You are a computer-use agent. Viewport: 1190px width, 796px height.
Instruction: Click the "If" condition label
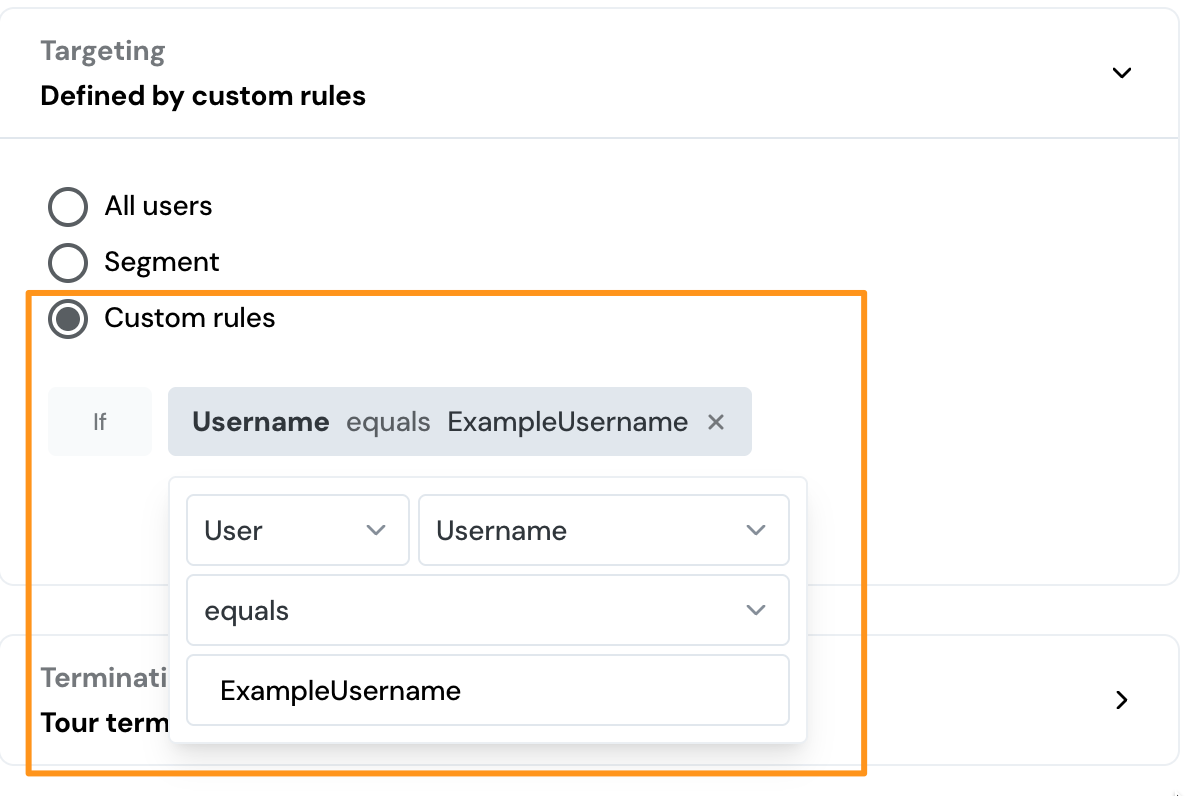(100, 422)
